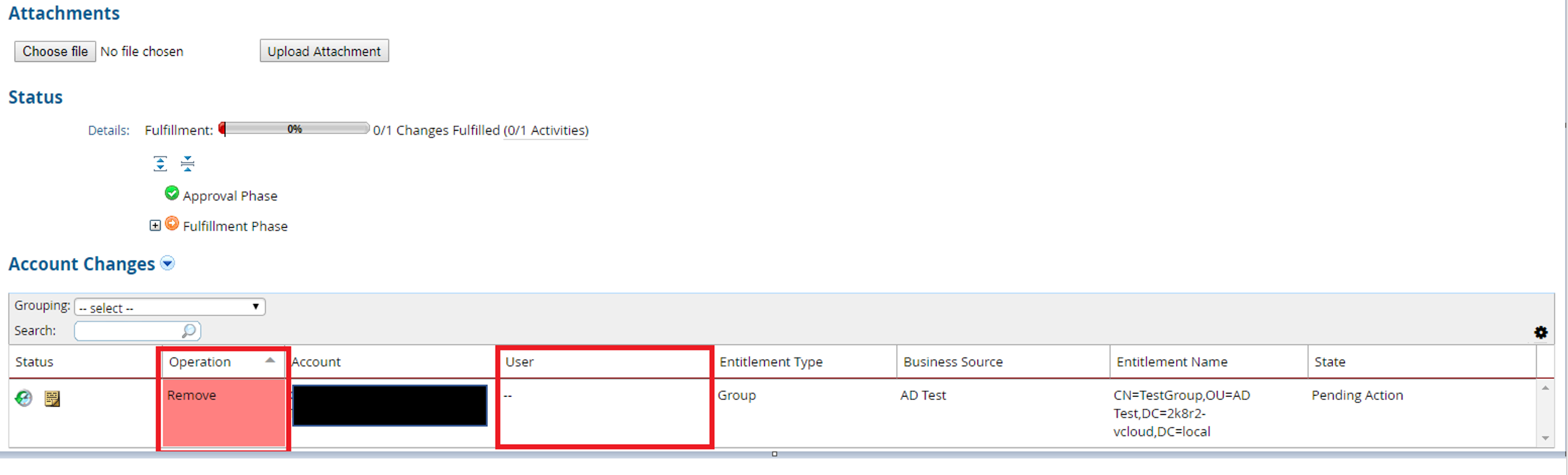
Task: Click the green pending status icon in row
Action: pyautogui.click(x=24, y=398)
